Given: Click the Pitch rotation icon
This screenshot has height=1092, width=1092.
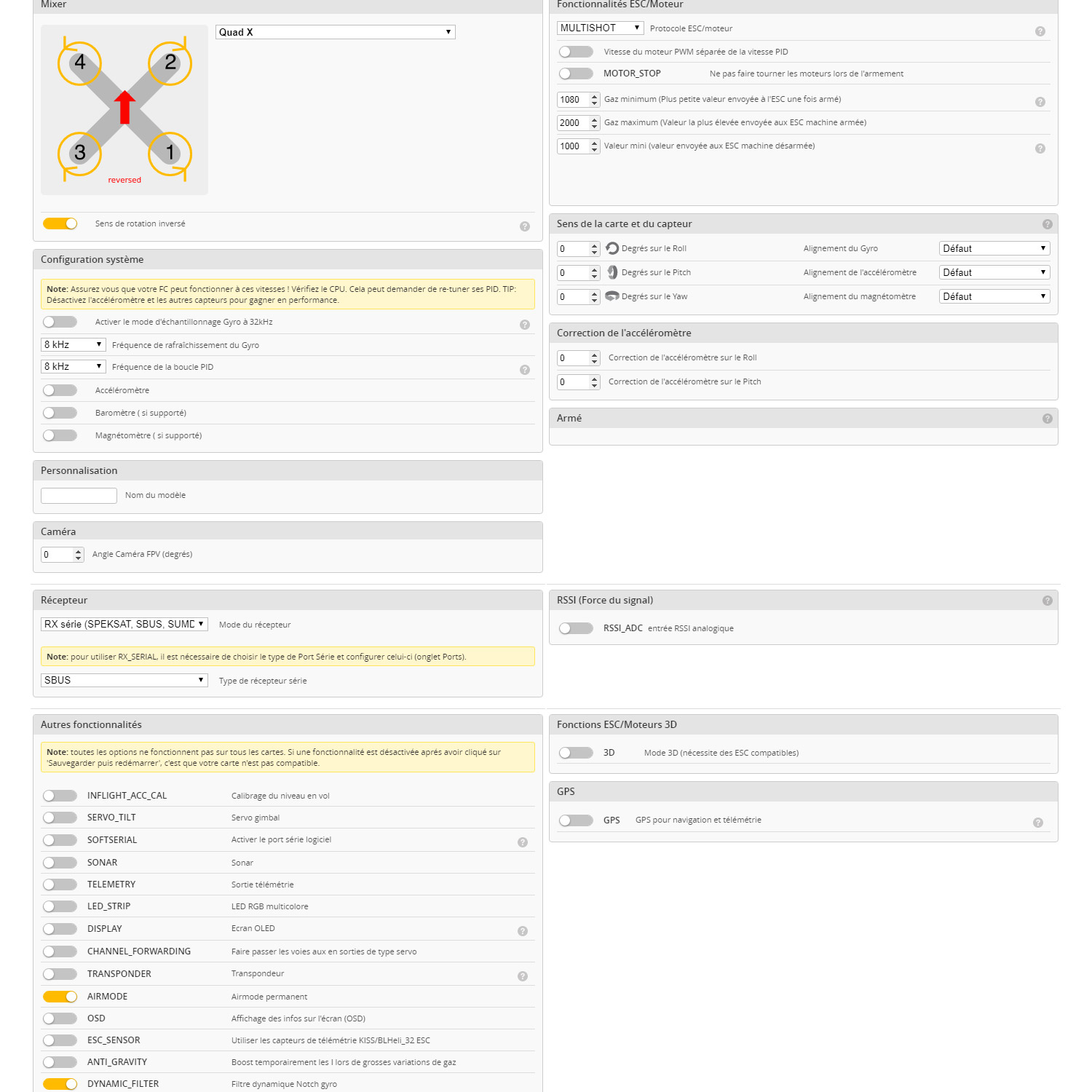Looking at the screenshot, I should coord(612,272).
